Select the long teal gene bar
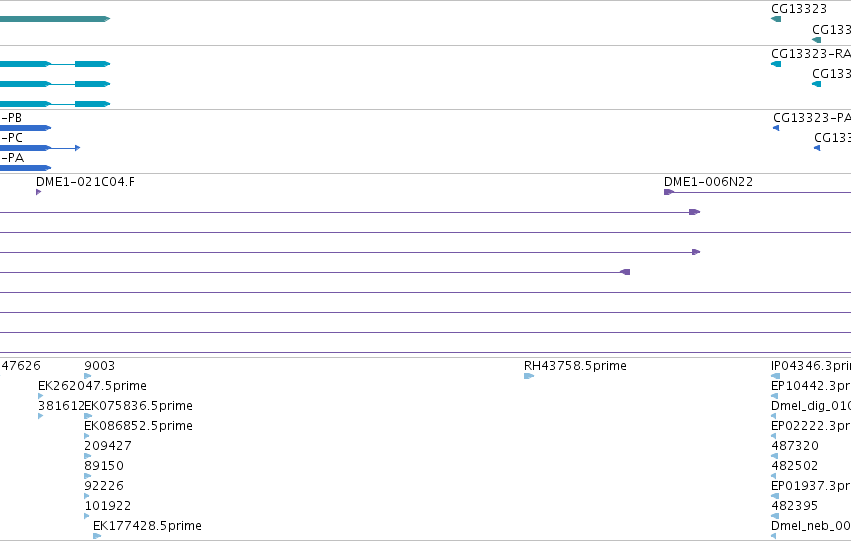 click(55, 19)
